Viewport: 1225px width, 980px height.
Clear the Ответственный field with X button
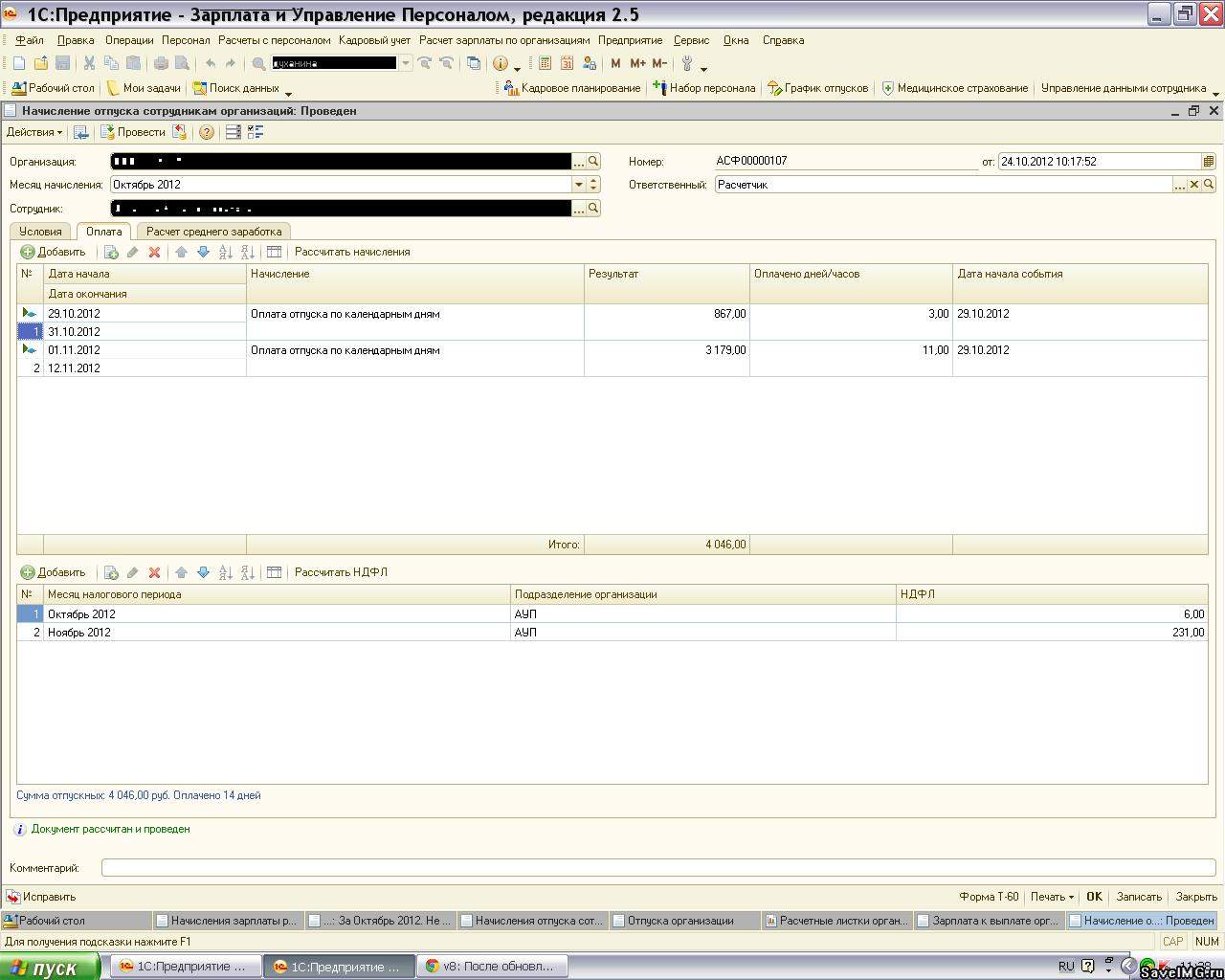[x=1194, y=185]
